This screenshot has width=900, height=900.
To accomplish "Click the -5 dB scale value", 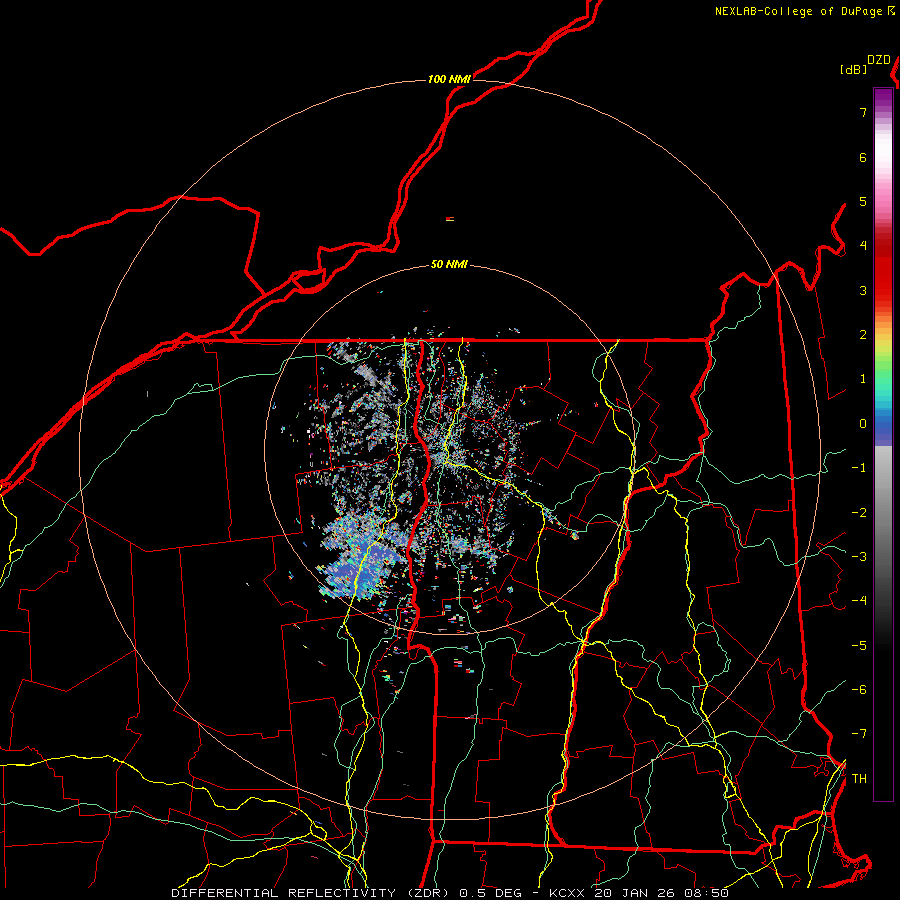I will [x=859, y=646].
